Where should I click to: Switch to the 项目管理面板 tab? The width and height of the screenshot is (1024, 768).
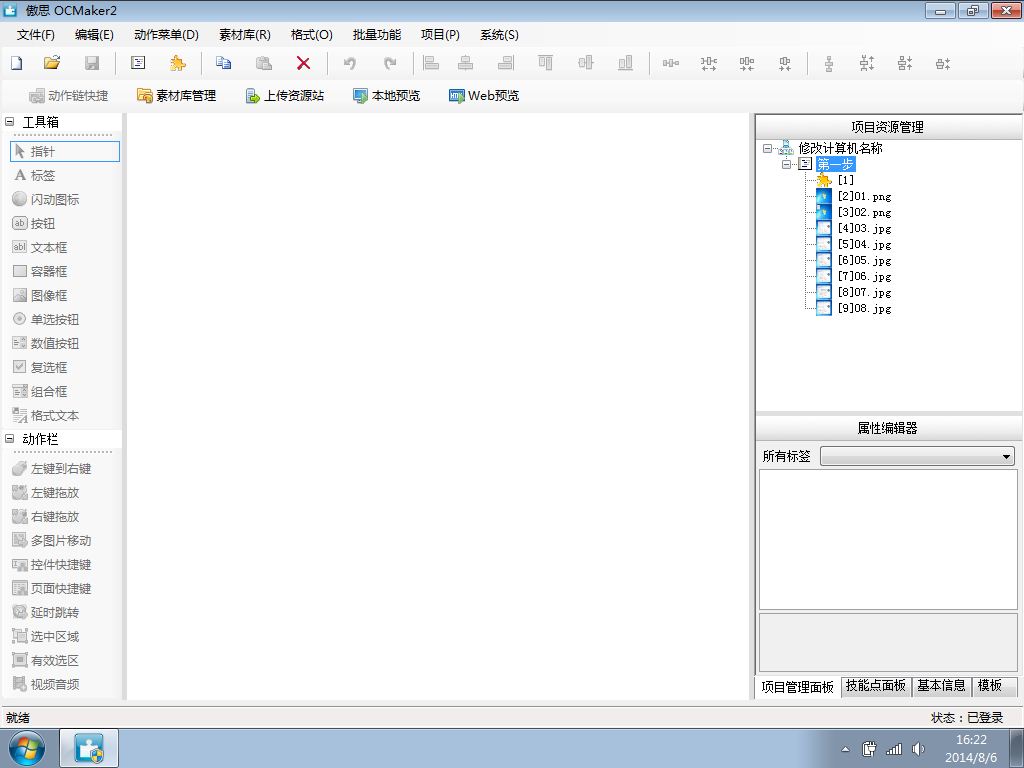797,687
